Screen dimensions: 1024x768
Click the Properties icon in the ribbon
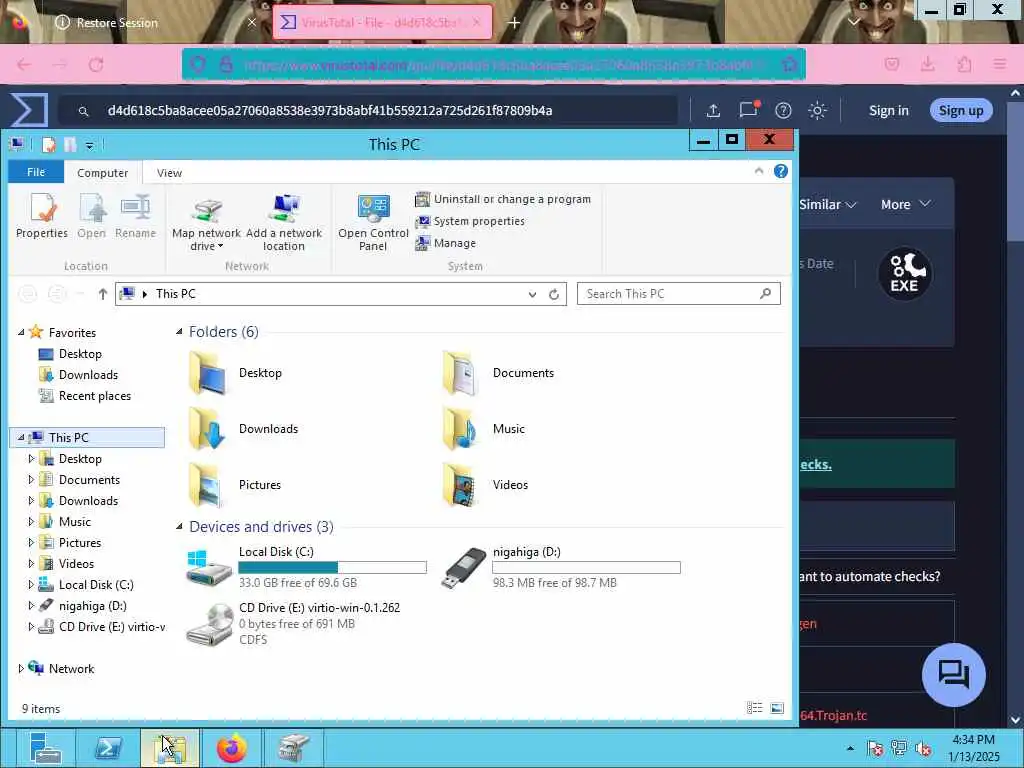[x=42, y=216]
